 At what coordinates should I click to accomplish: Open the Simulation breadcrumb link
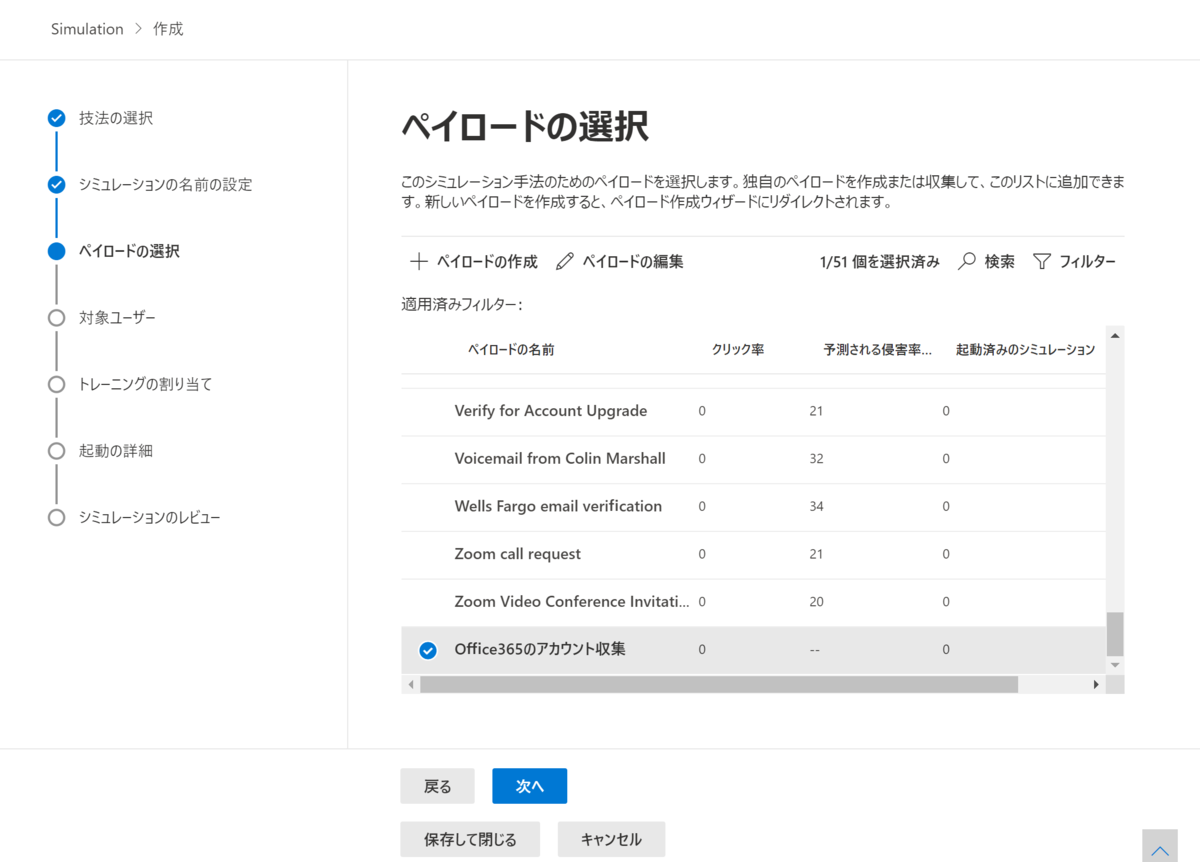coord(86,28)
